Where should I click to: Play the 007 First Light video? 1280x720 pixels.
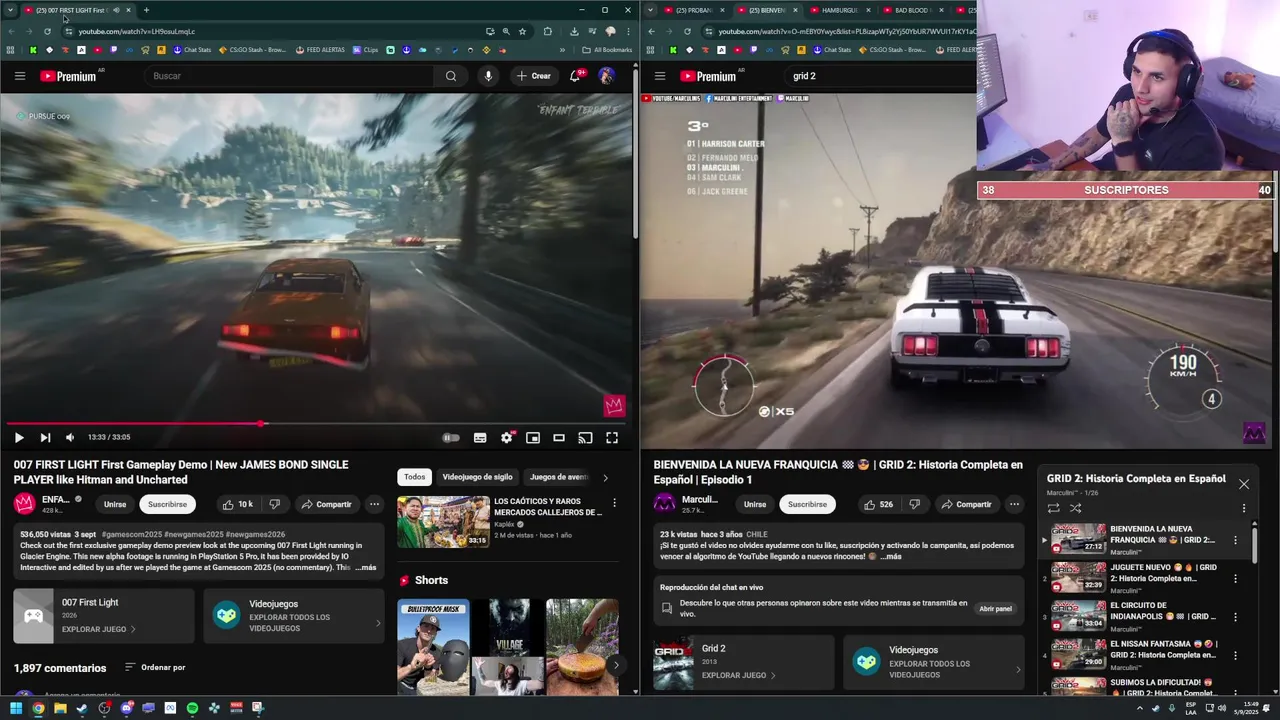point(19,437)
